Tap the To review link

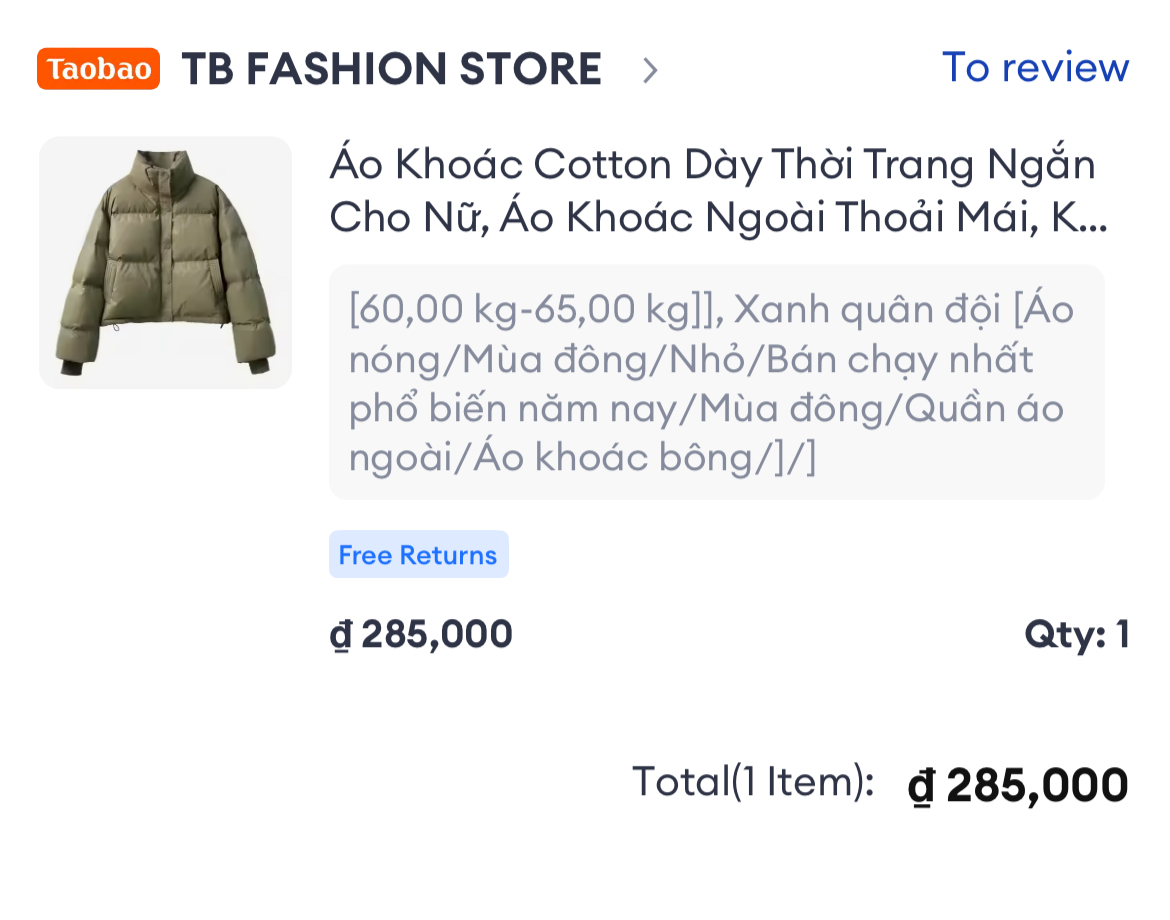(x=1035, y=68)
